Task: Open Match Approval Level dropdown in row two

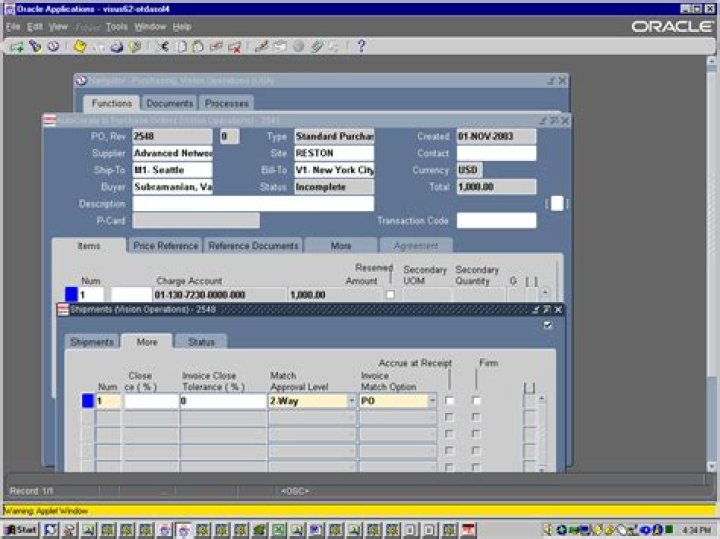Action: coord(351,417)
